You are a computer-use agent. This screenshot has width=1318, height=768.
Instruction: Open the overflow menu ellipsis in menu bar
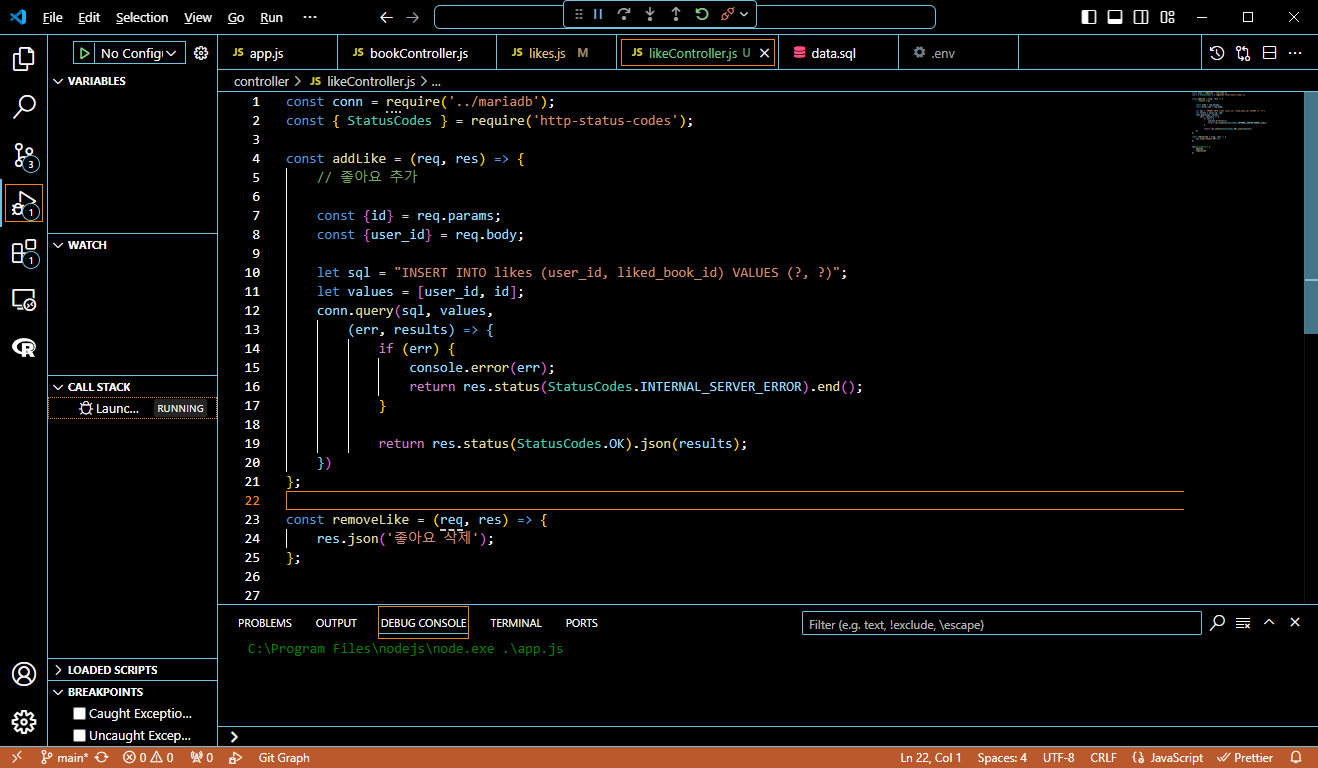tap(310, 17)
